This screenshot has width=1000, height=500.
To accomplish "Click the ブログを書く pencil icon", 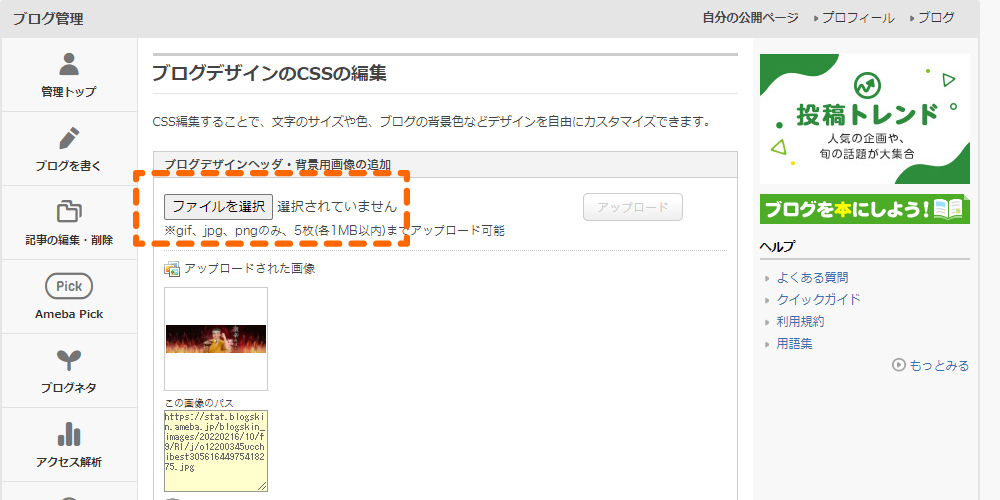I will (x=69, y=138).
